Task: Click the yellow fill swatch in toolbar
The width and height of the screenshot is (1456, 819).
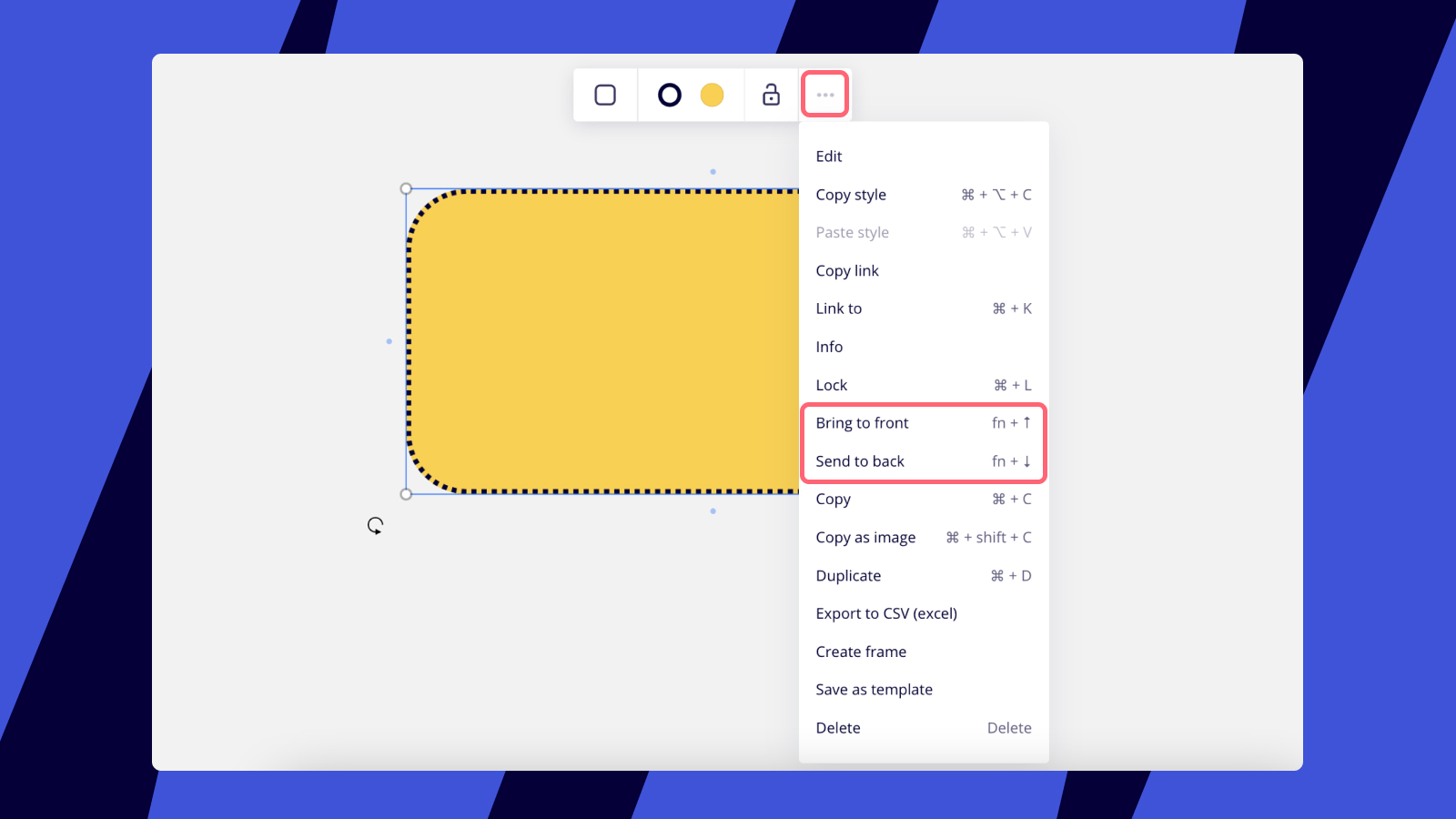Action: coord(713,94)
